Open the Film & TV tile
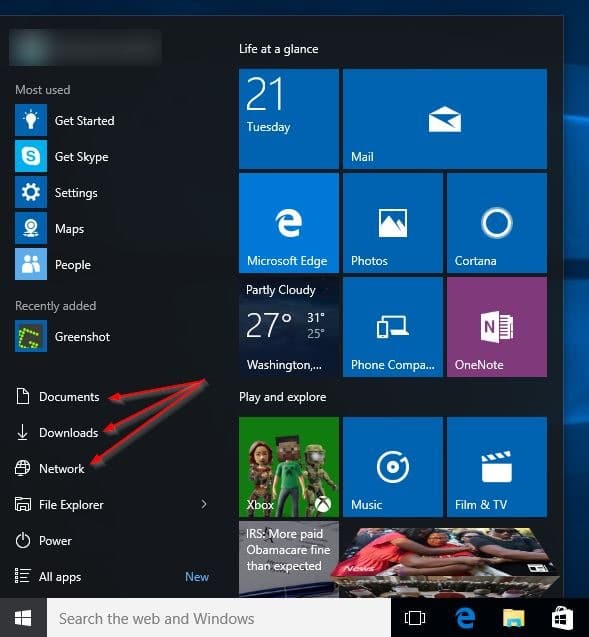The image size is (589, 637). pos(497,467)
